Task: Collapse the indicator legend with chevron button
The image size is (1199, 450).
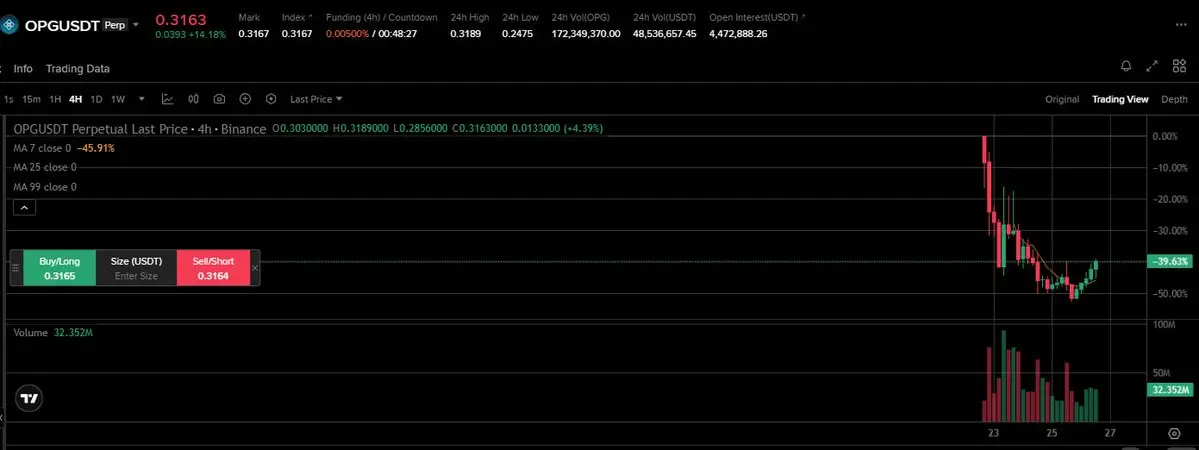Action: coord(24,207)
